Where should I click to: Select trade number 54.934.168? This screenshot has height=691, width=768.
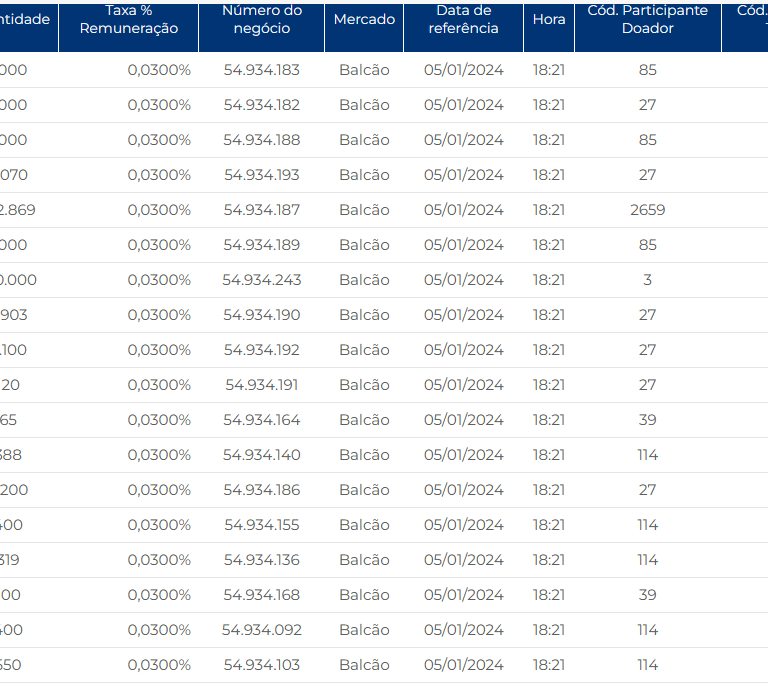click(x=262, y=595)
